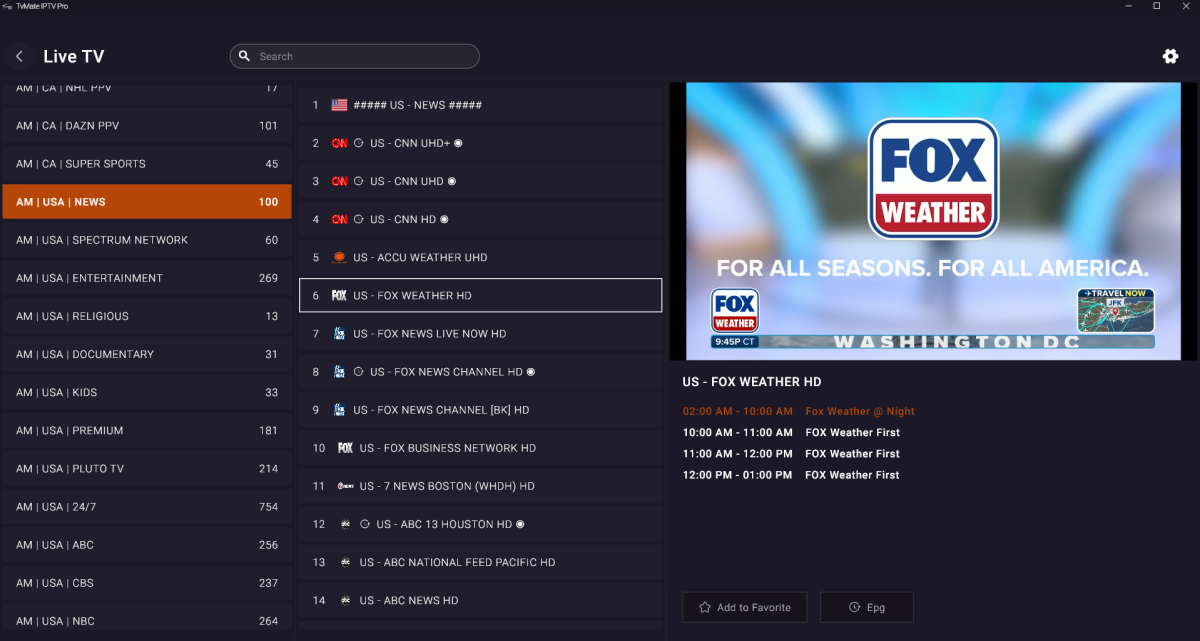The width and height of the screenshot is (1200, 641).
Task: Click the magnifier icon in search bar
Action: 245,56
